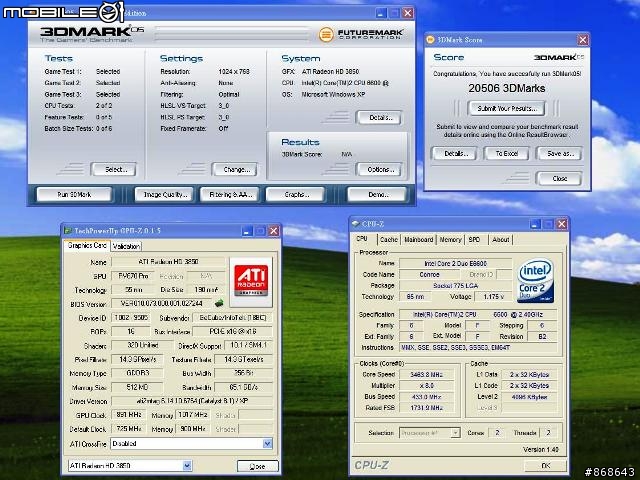Click the ATI Radeon logo in GPU-Z
The width and height of the screenshot is (640, 480).
251,282
